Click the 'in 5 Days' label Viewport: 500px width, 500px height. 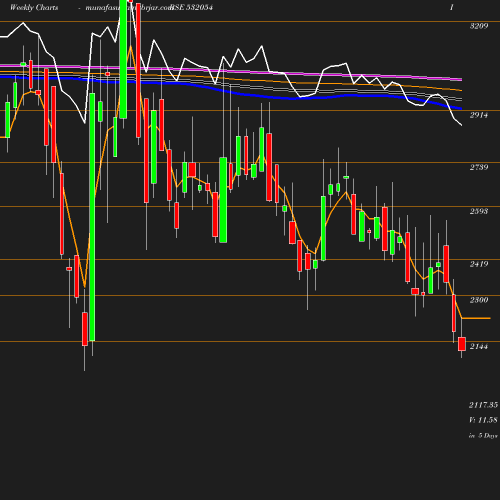click(483, 435)
